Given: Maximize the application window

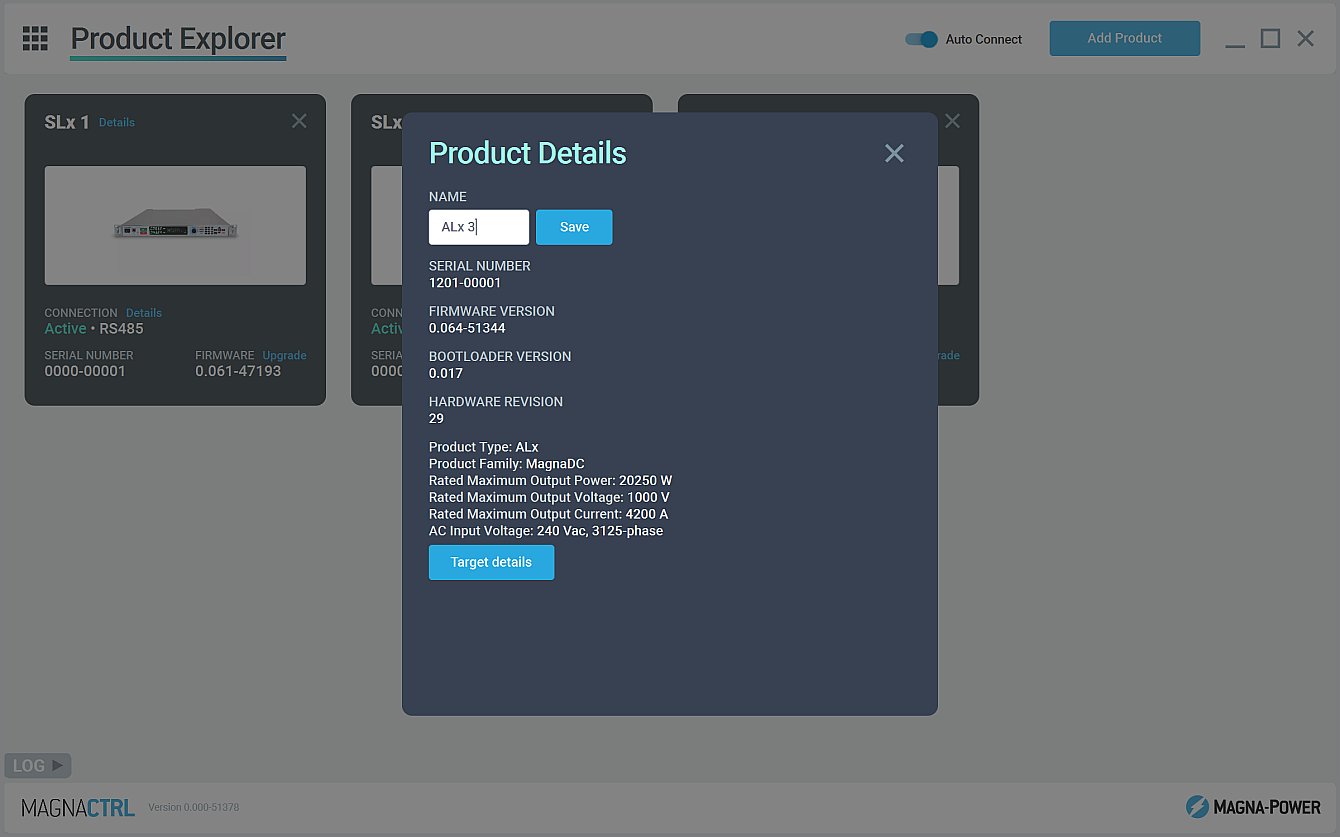Looking at the screenshot, I should point(1270,39).
